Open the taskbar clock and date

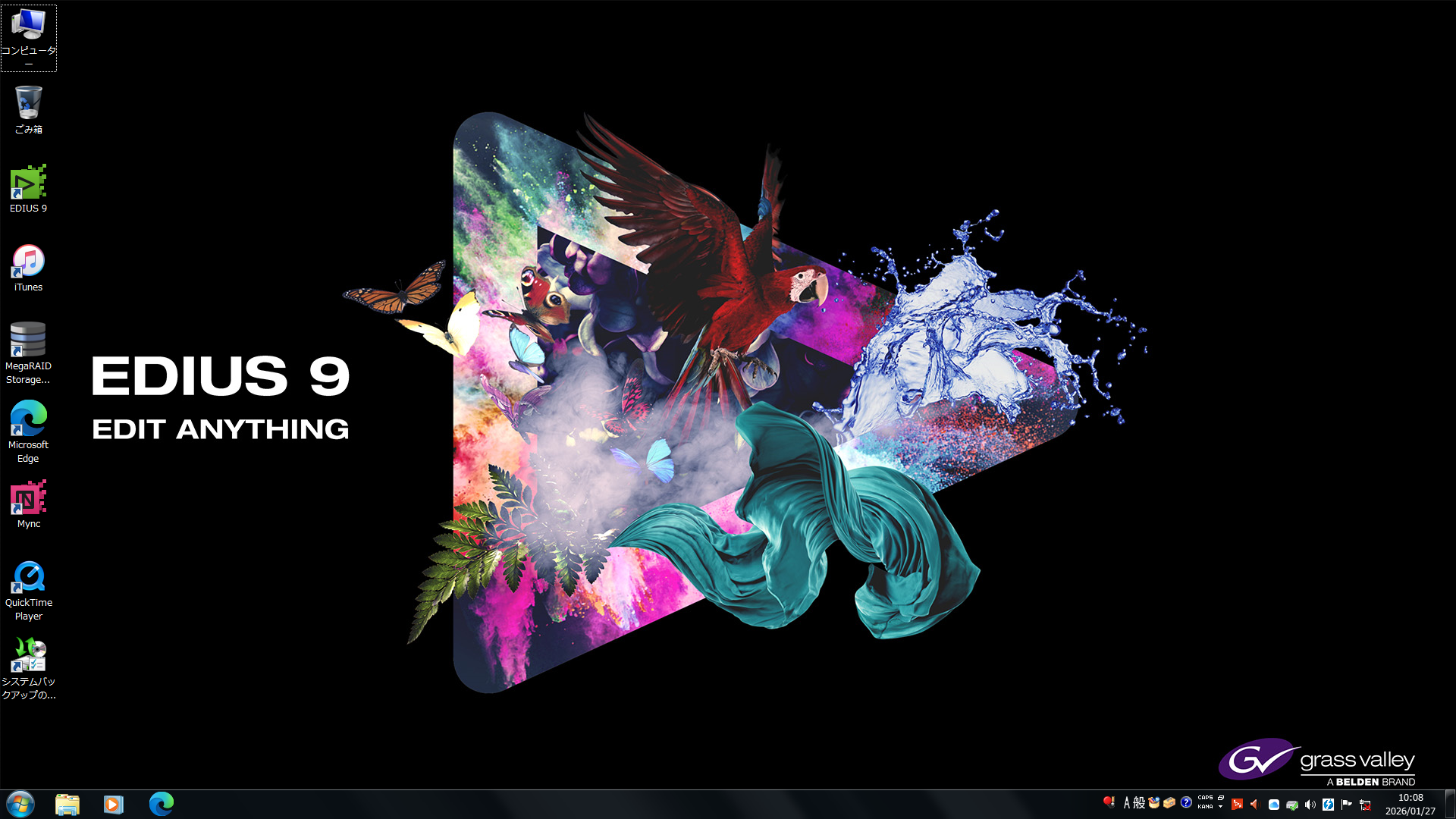pyautogui.click(x=1410, y=804)
